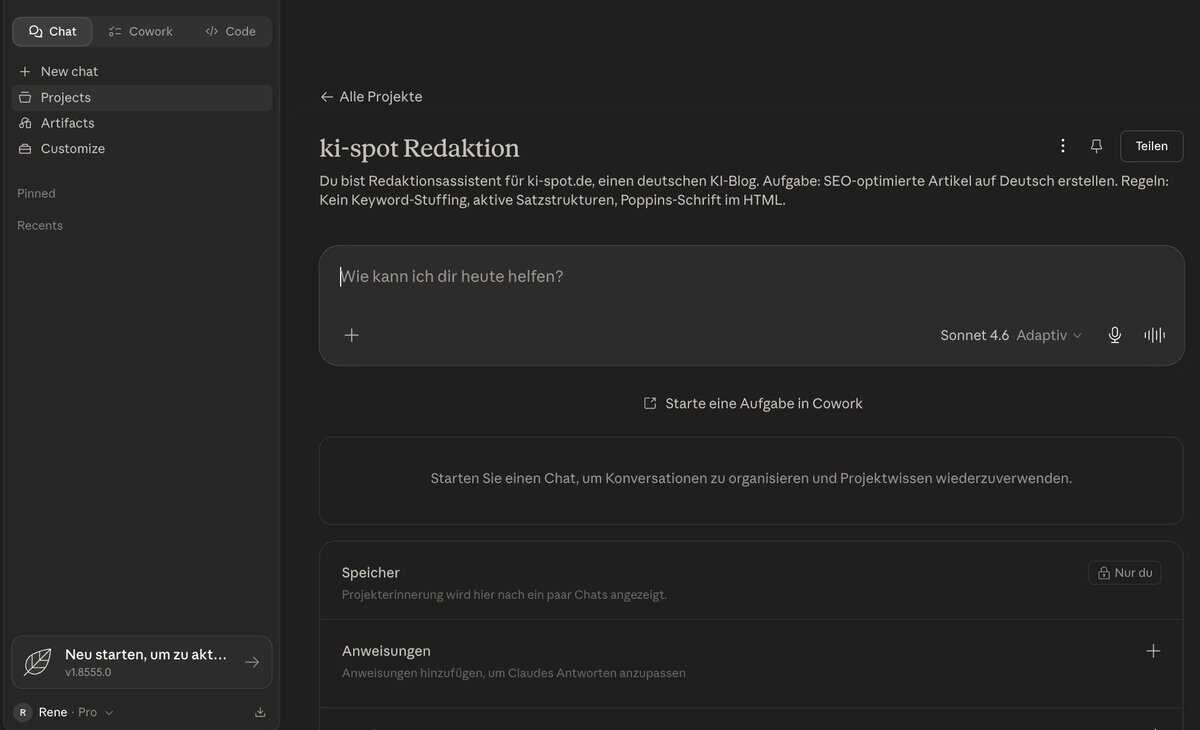This screenshot has height=730, width=1200.
Task: Open Artifacts in the sidebar
Action: tap(141, 123)
